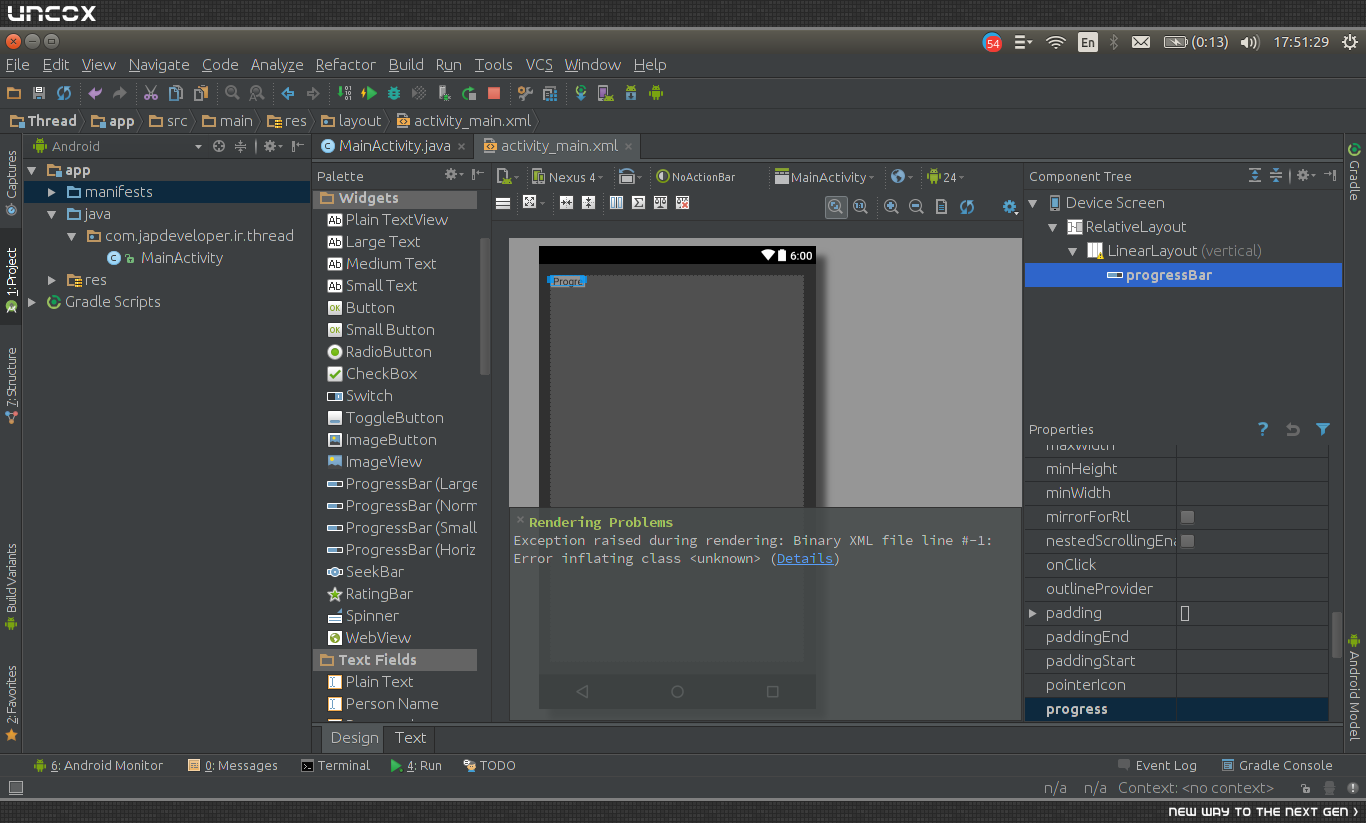Click the Properties panel scrollbar

[1336, 634]
